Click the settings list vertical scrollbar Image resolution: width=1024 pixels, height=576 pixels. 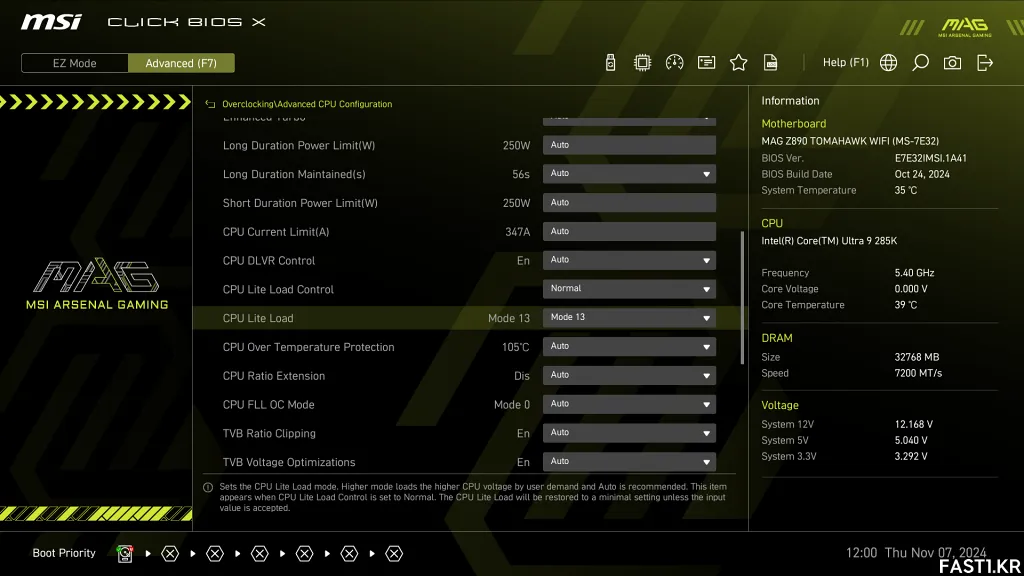pyautogui.click(x=742, y=298)
